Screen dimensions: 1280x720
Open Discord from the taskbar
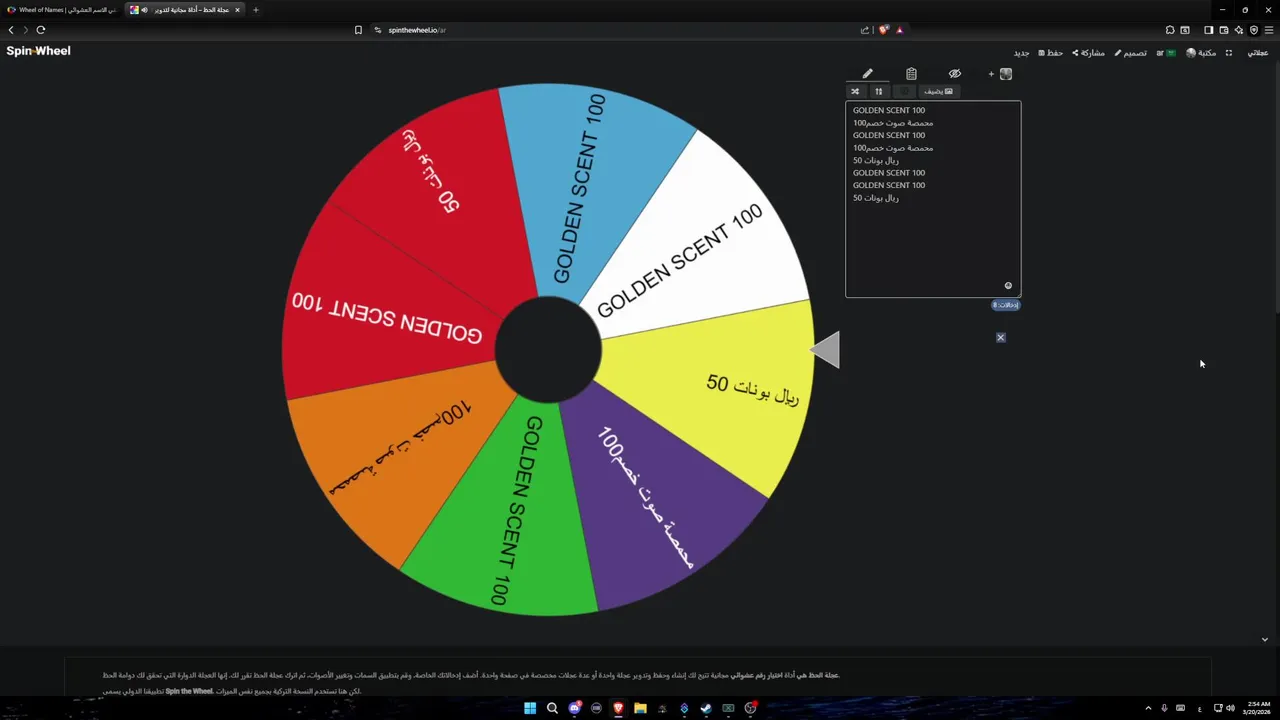(x=574, y=708)
